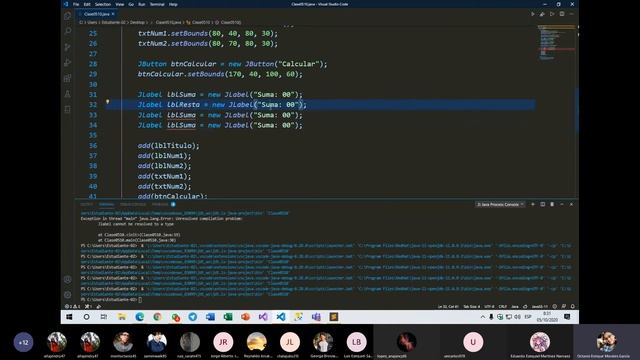Select the JR participant avatar
Image resolution: width=640 pixels, height=360 pixels.
coord(223,342)
